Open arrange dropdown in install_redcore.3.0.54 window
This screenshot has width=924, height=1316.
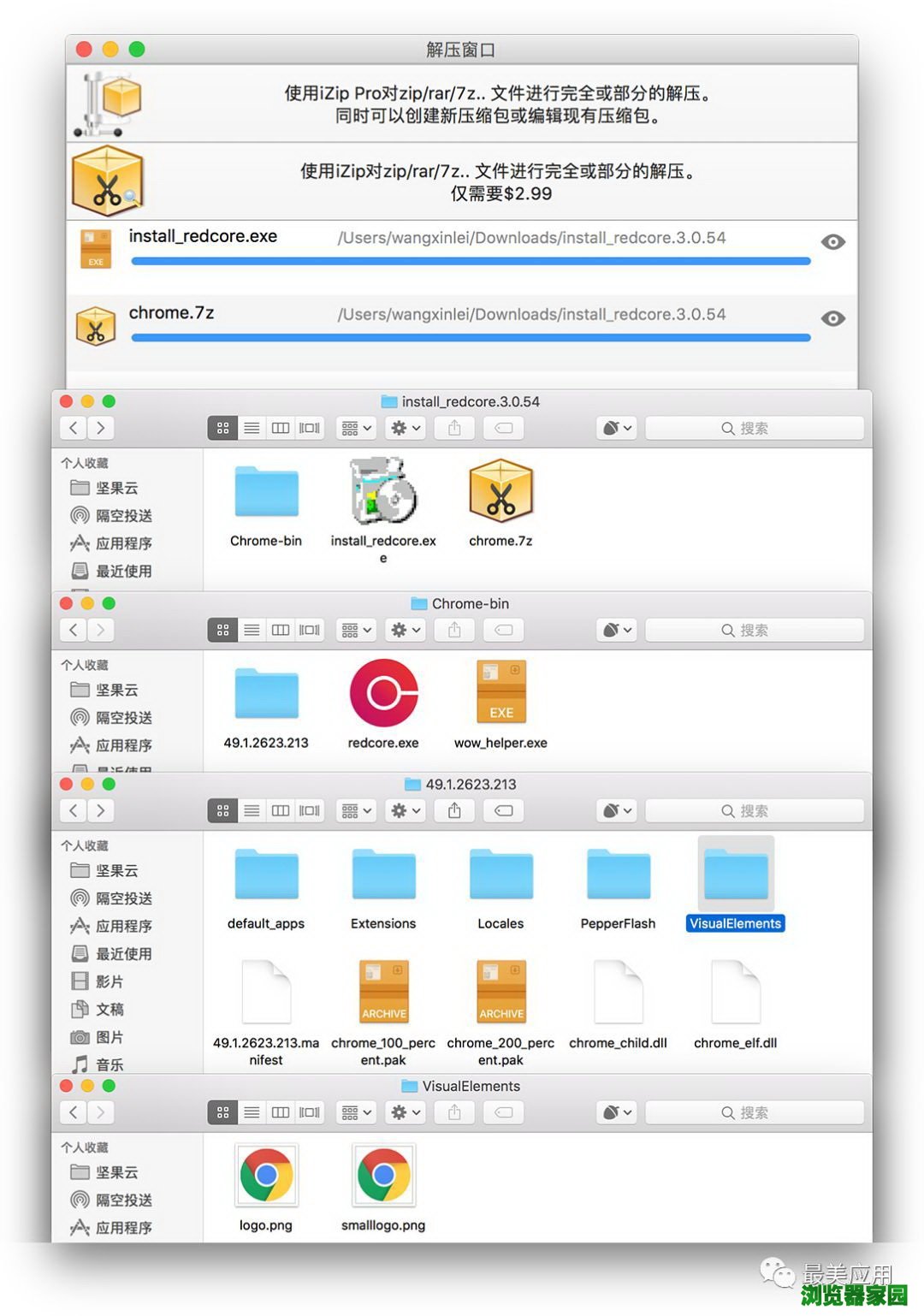pos(356,428)
